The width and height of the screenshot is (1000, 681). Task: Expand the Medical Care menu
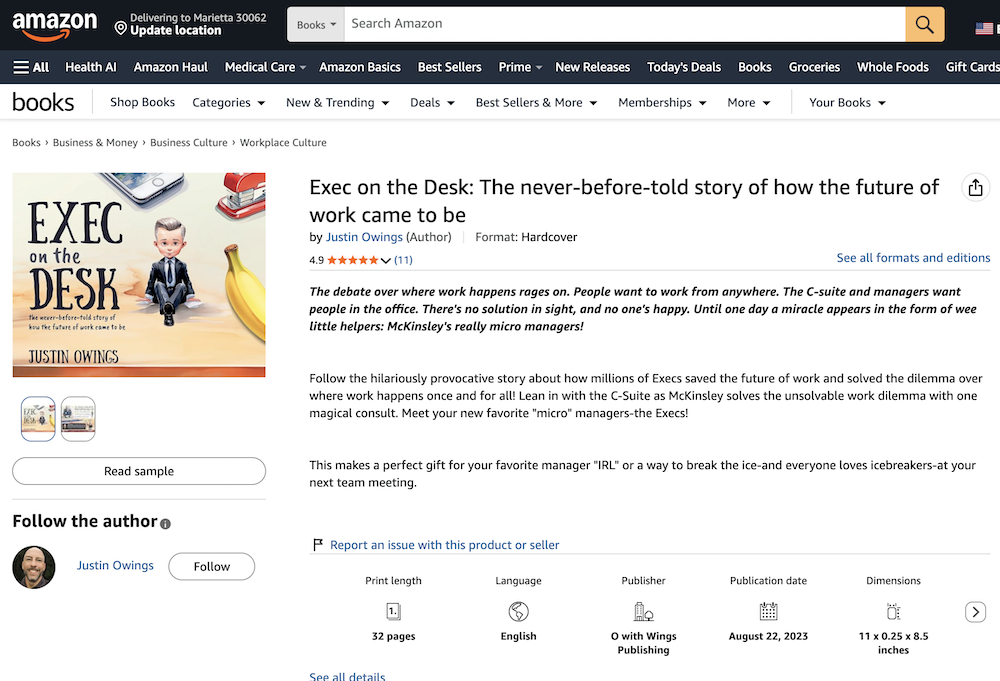[x=265, y=67]
